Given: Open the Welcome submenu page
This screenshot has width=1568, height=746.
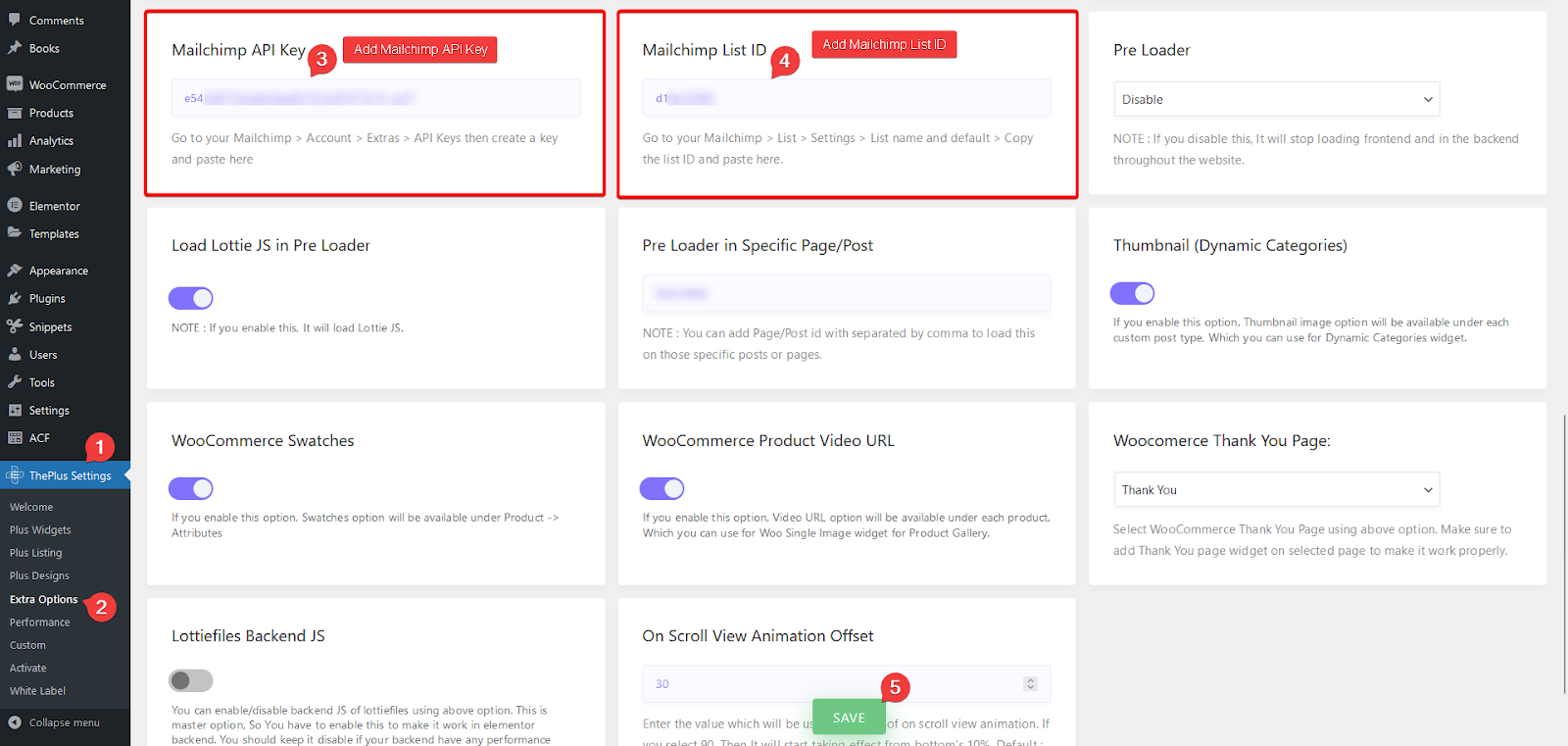Looking at the screenshot, I should [x=31, y=507].
